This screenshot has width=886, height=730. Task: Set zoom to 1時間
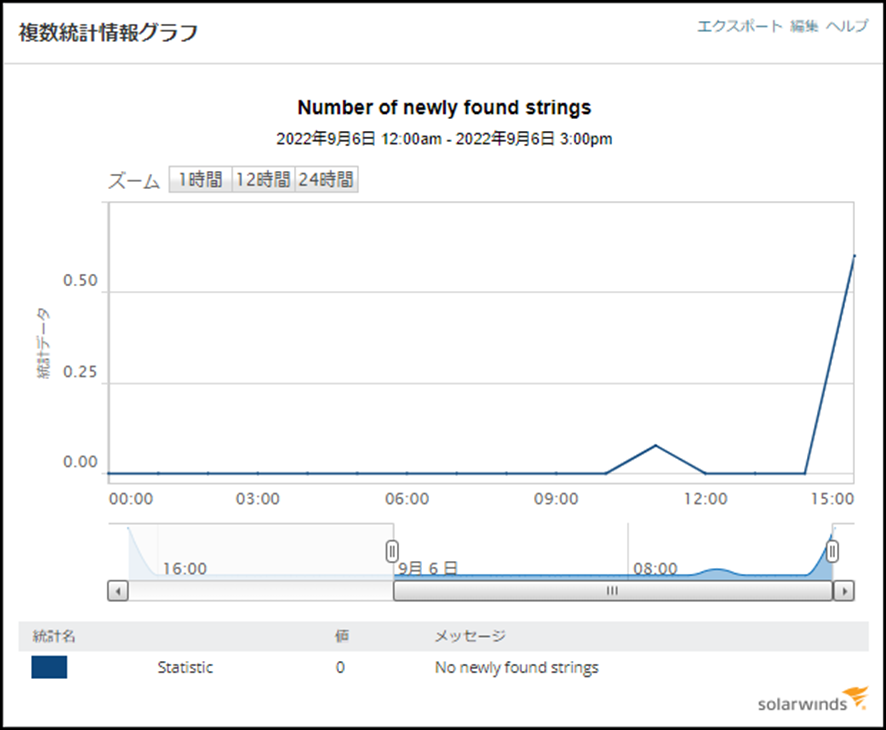[x=201, y=180]
